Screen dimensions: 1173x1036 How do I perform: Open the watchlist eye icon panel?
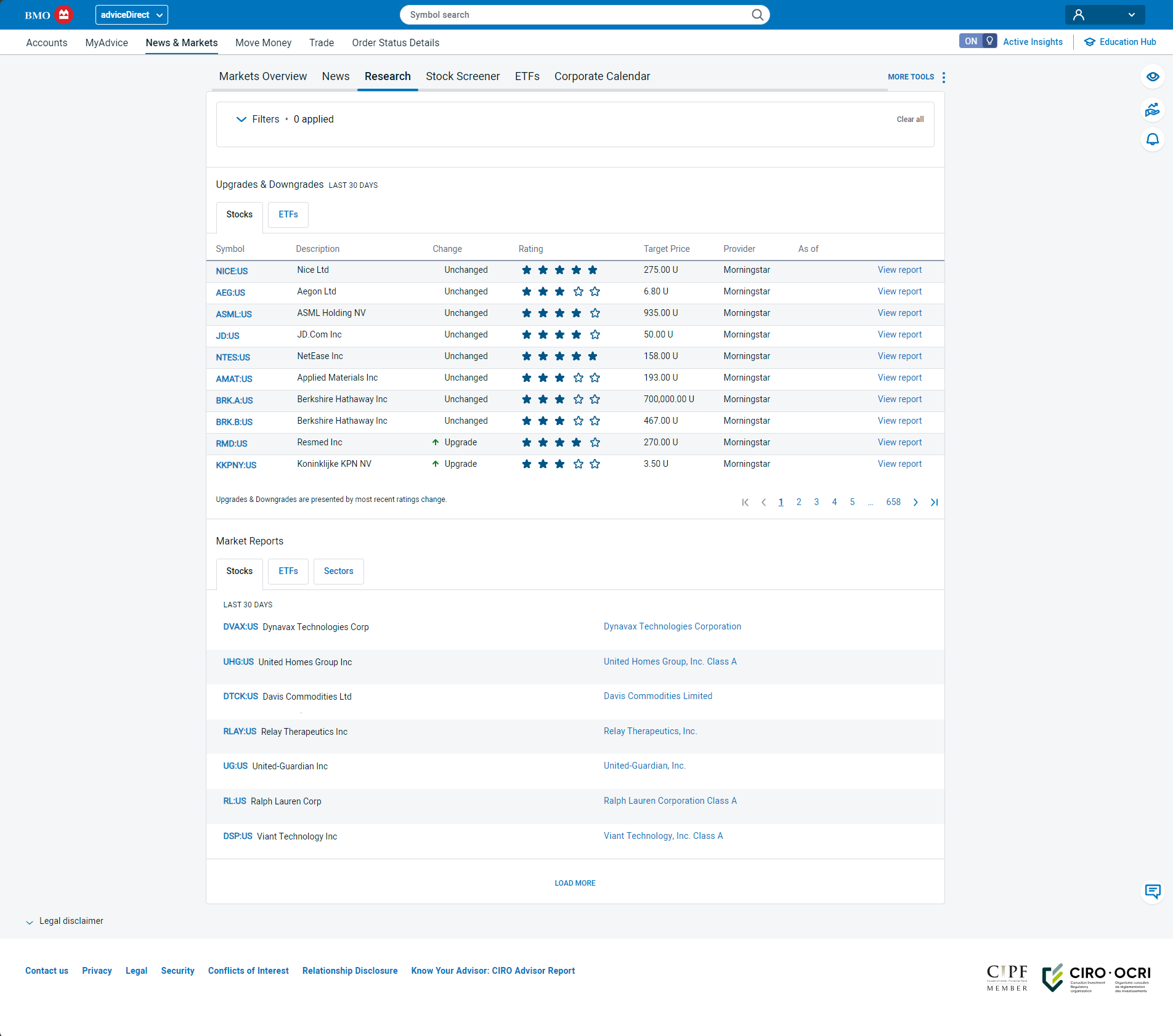click(x=1152, y=77)
